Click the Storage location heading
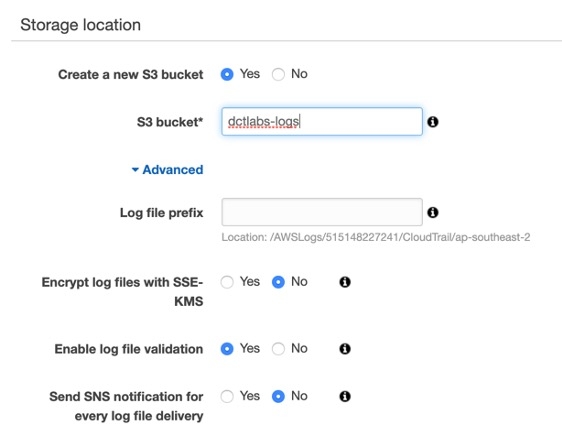The height and width of the screenshot is (446, 562). [81, 25]
